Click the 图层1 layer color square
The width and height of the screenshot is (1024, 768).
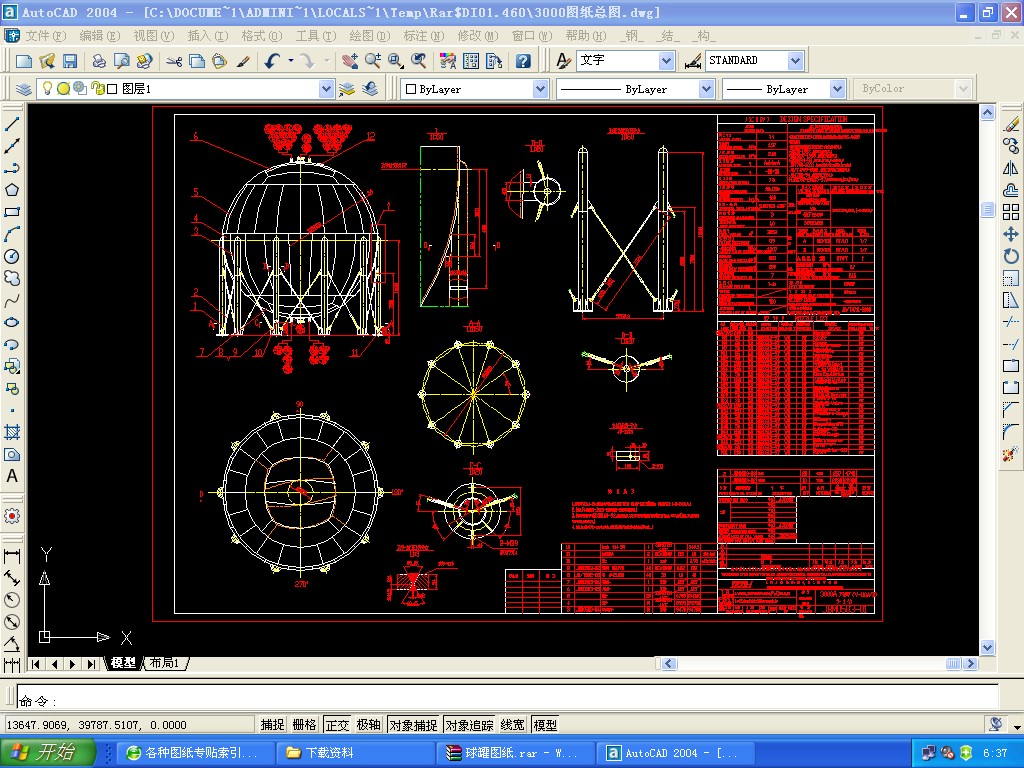(x=112, y=89)
